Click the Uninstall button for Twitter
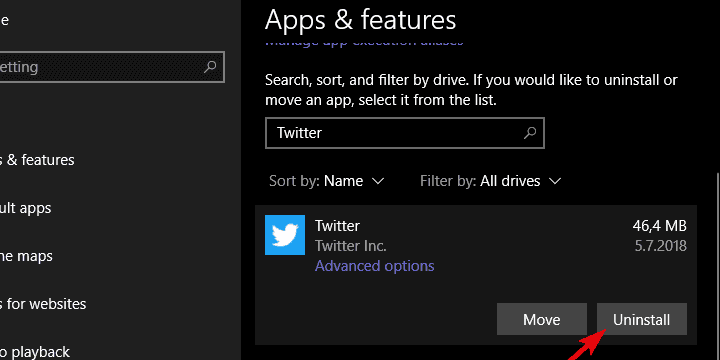The image size is (720, 360). [x=641, y=319]
